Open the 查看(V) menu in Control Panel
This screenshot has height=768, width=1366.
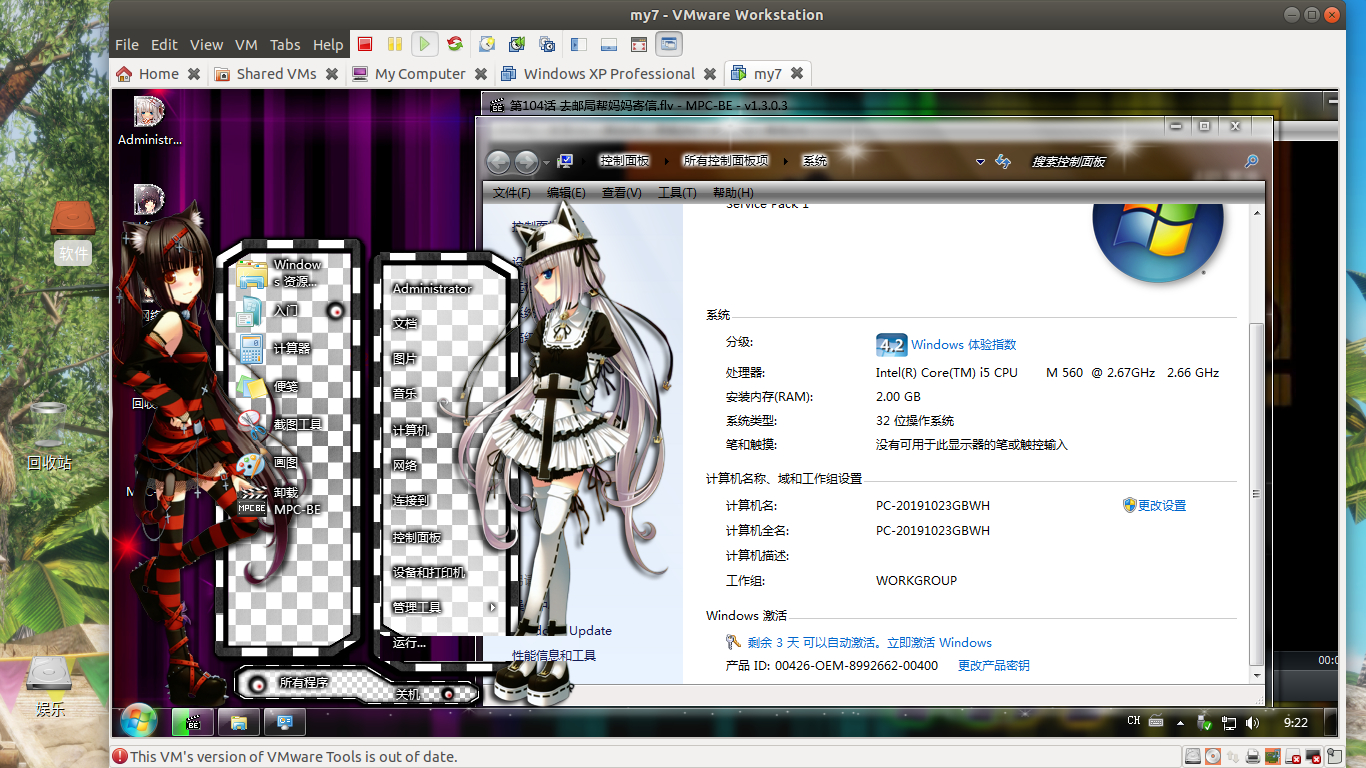tap(621, 192)
